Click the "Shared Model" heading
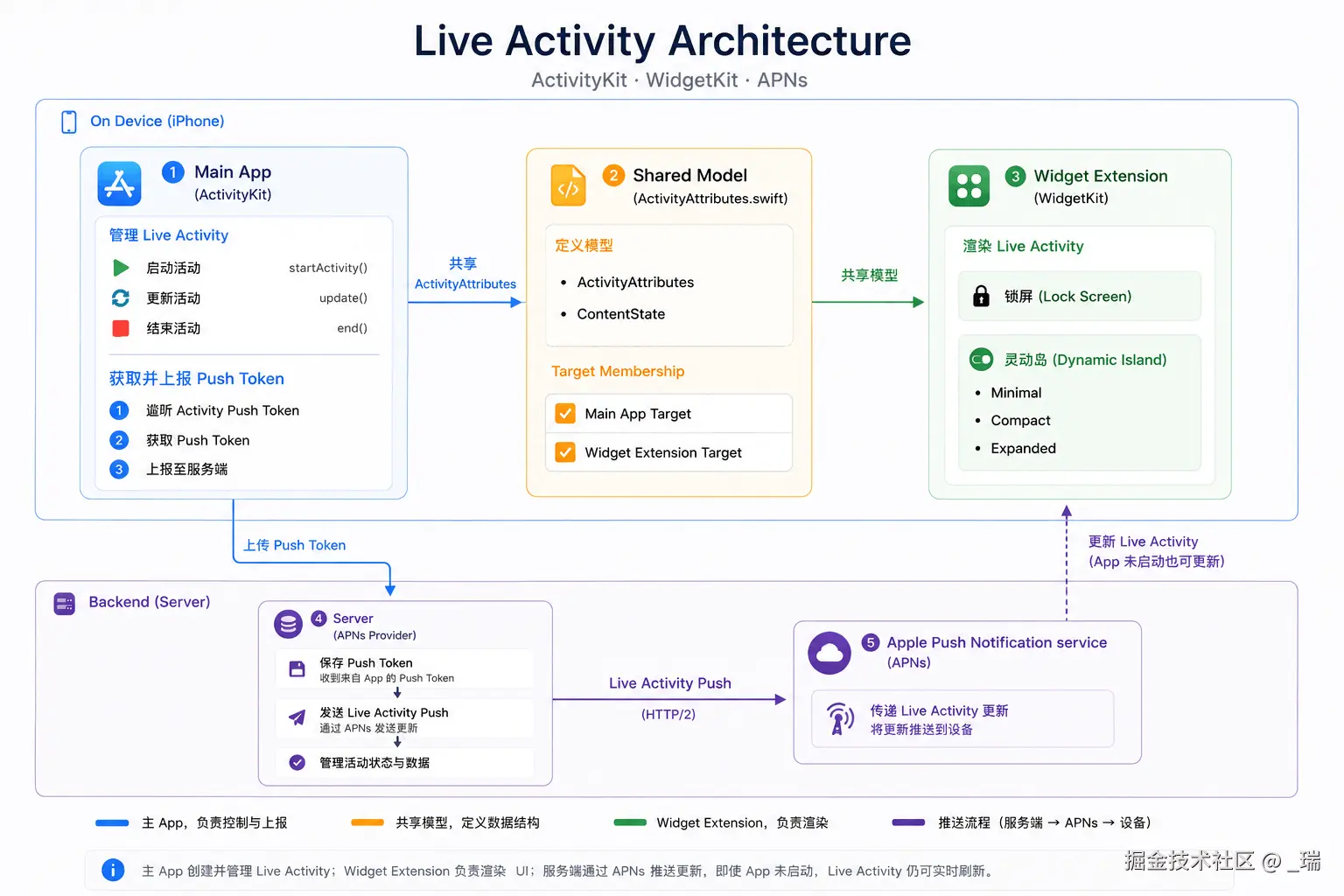The image size is (1344, 896). click(x=690, y=176)
